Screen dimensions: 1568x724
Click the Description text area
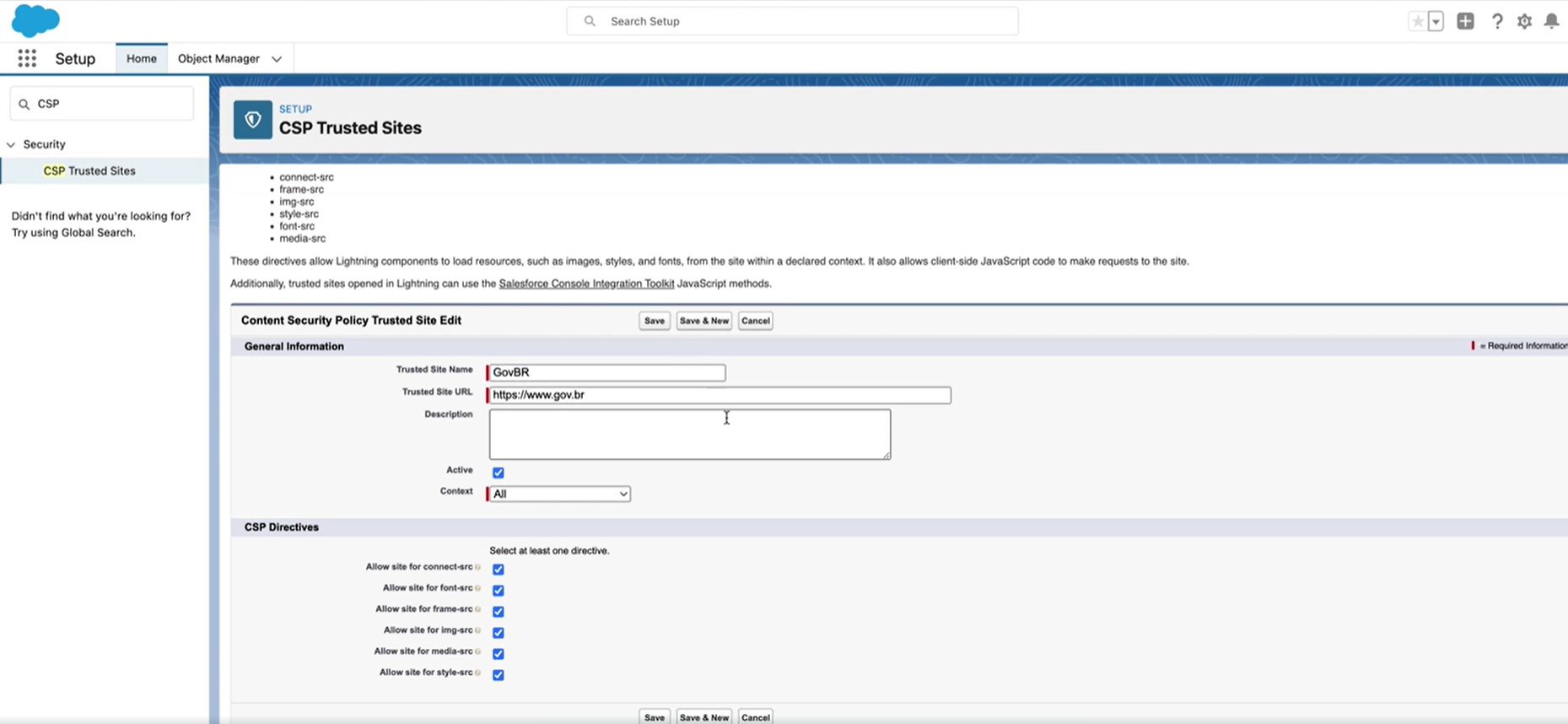tap(690, 435)
